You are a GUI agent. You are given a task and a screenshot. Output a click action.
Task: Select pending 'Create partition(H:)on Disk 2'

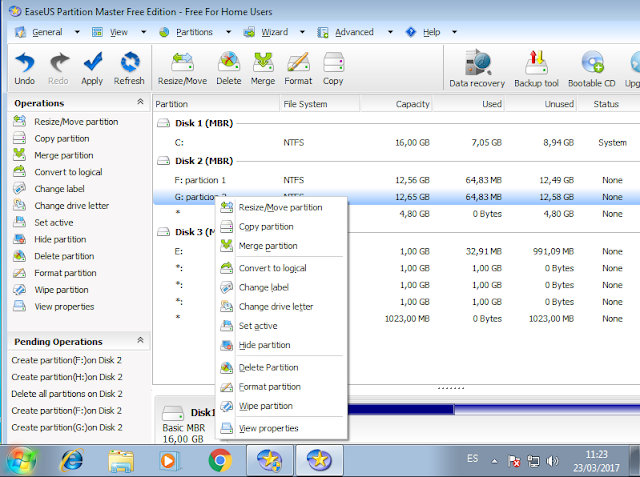coord(67,377)
